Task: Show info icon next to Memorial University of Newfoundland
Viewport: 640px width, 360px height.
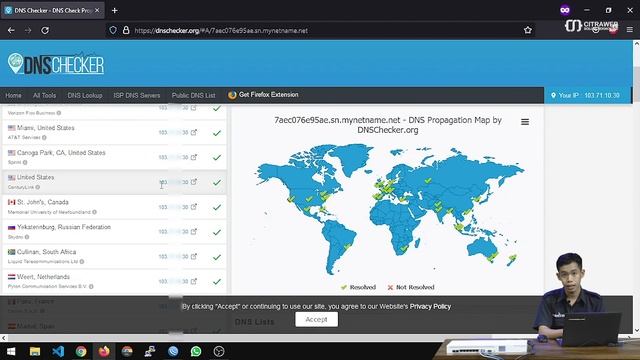Action: point(94,212)
